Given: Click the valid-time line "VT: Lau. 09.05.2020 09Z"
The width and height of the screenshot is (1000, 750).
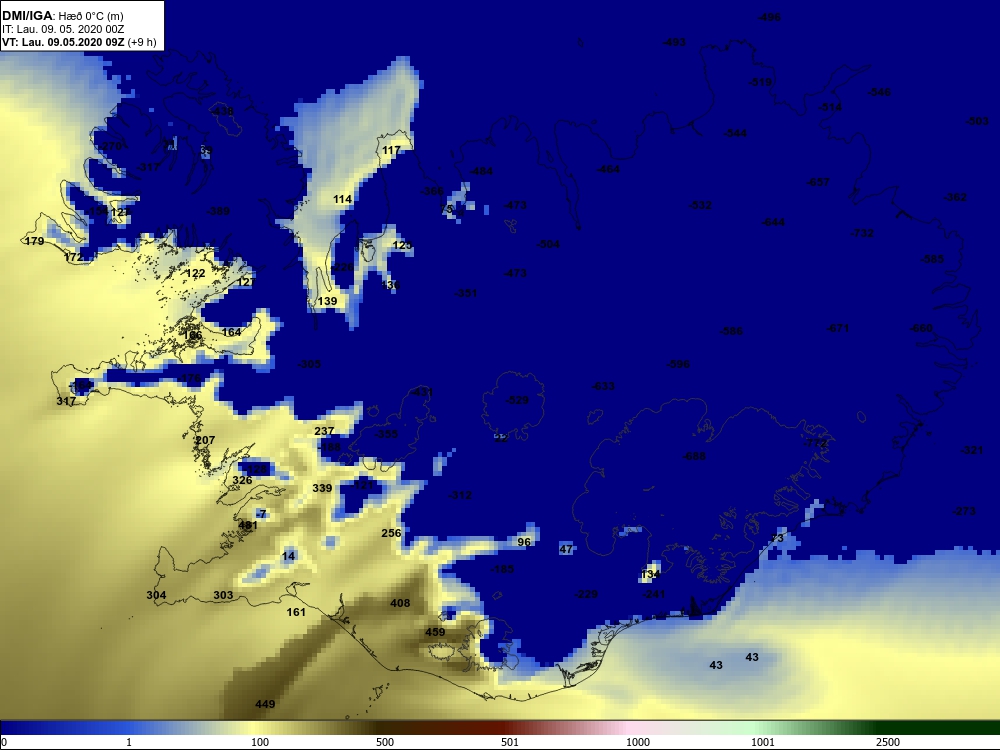Looking at the screenshot, I should tap(62, 42).
